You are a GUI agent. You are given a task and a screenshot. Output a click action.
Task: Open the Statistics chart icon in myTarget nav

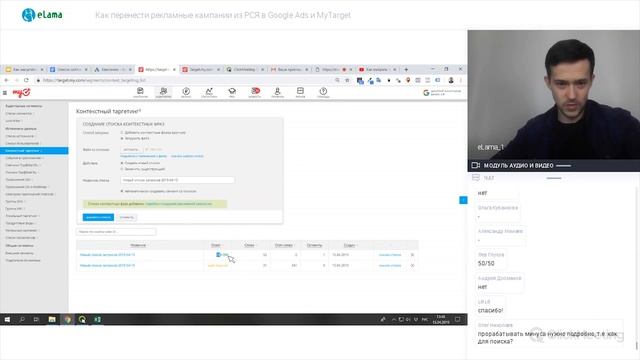pyautogui.click(x=209, y=92)
